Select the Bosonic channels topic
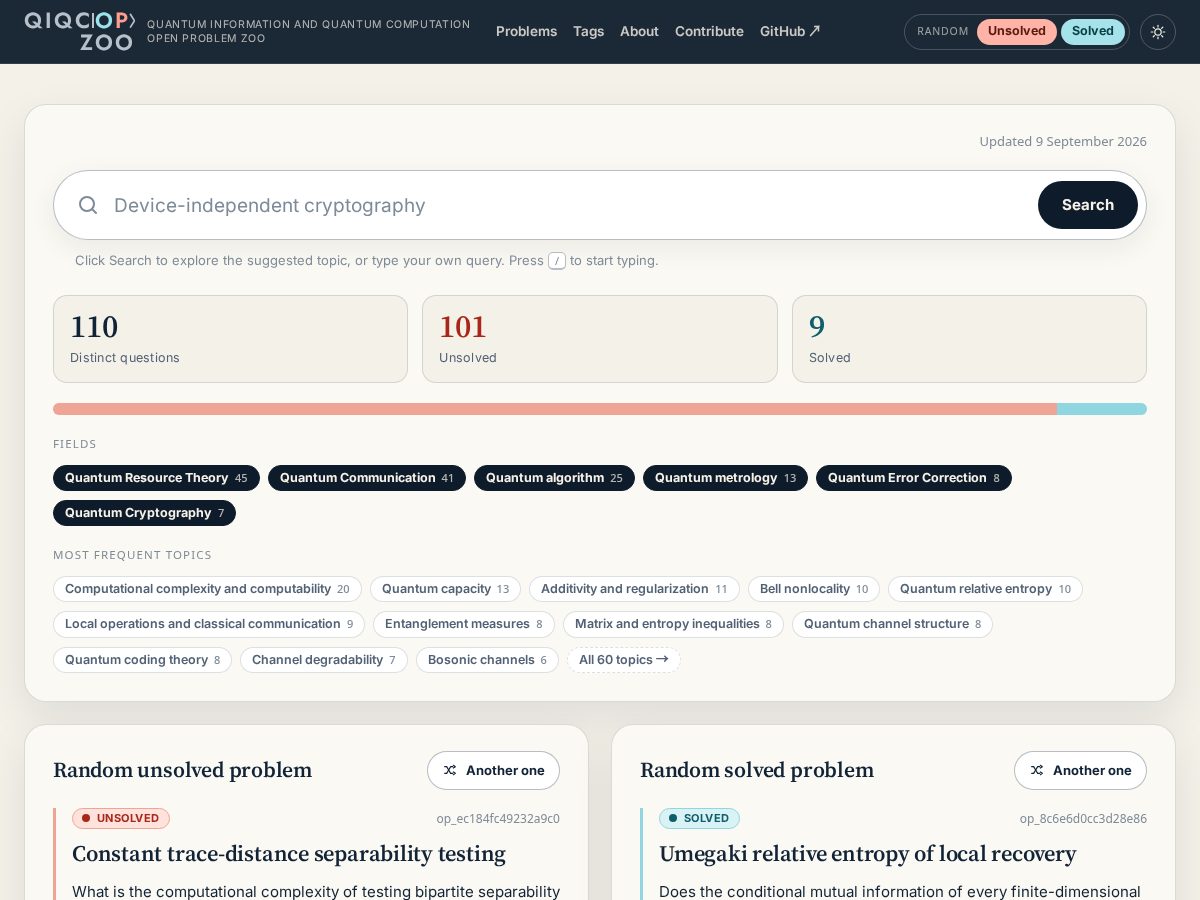 pyautogui.click(x=487, y=660)
